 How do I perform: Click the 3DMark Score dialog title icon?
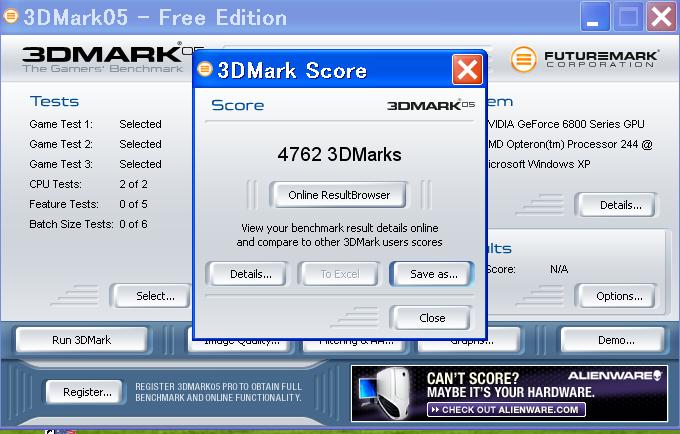[205, 69]
